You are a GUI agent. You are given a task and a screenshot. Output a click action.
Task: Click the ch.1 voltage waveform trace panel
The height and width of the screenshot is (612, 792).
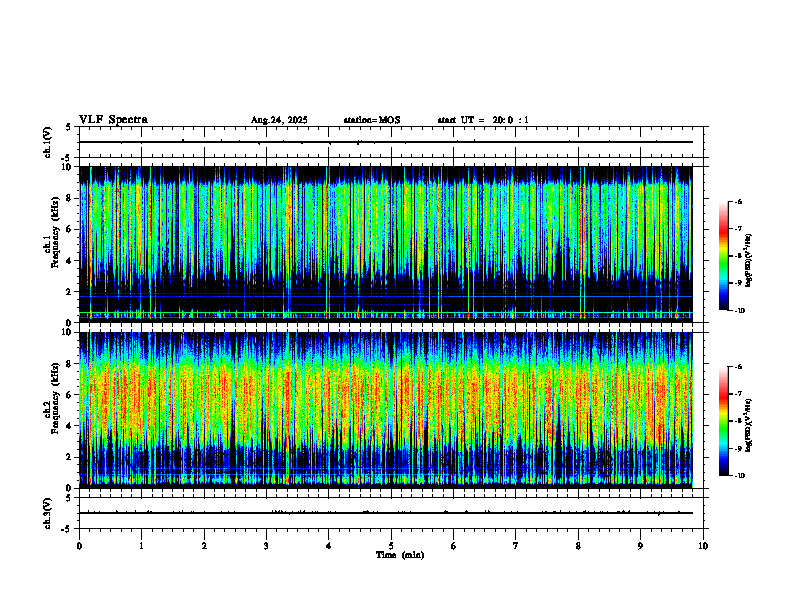tap(391, 142)
